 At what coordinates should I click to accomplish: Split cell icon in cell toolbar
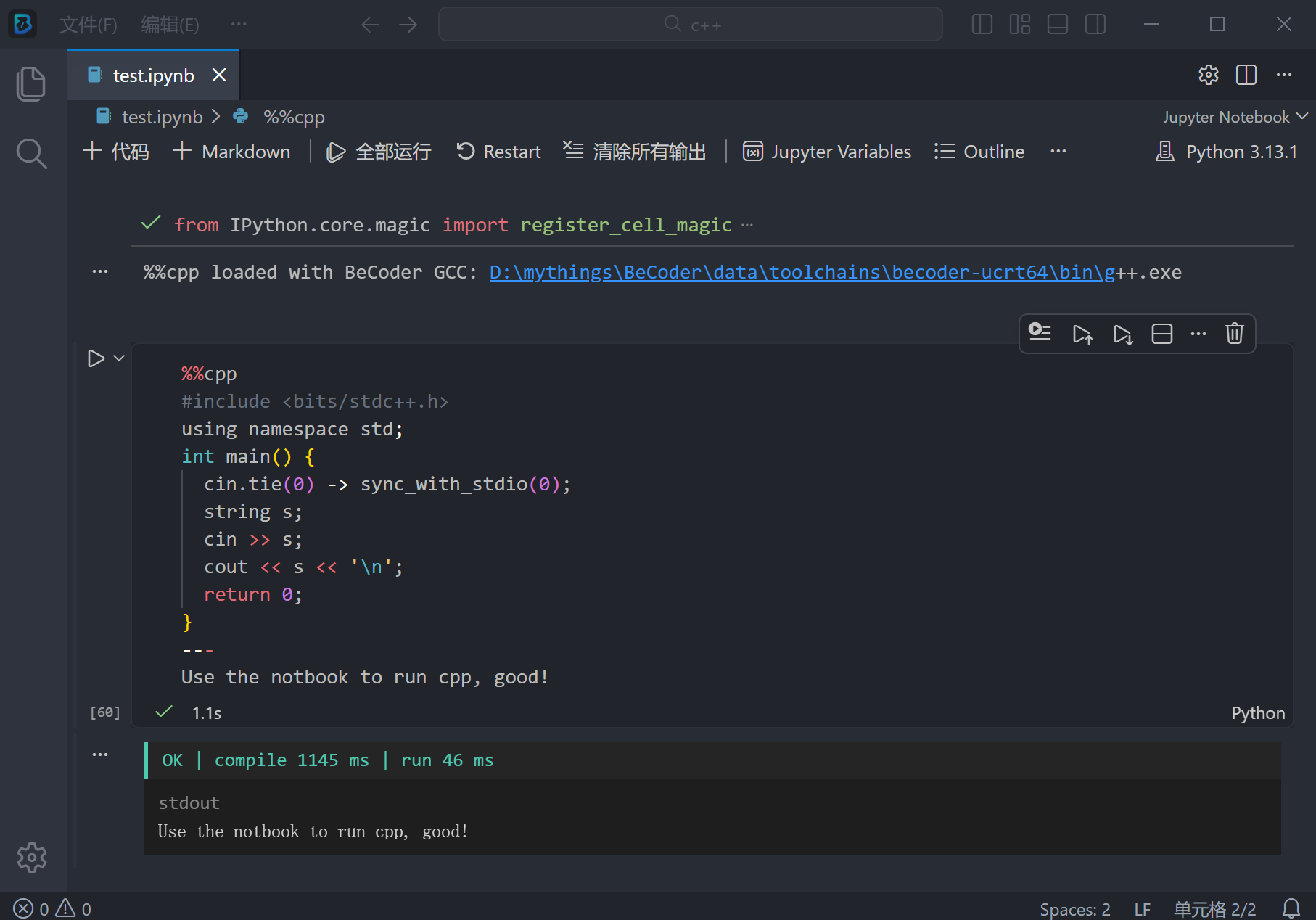[1162, 333]
